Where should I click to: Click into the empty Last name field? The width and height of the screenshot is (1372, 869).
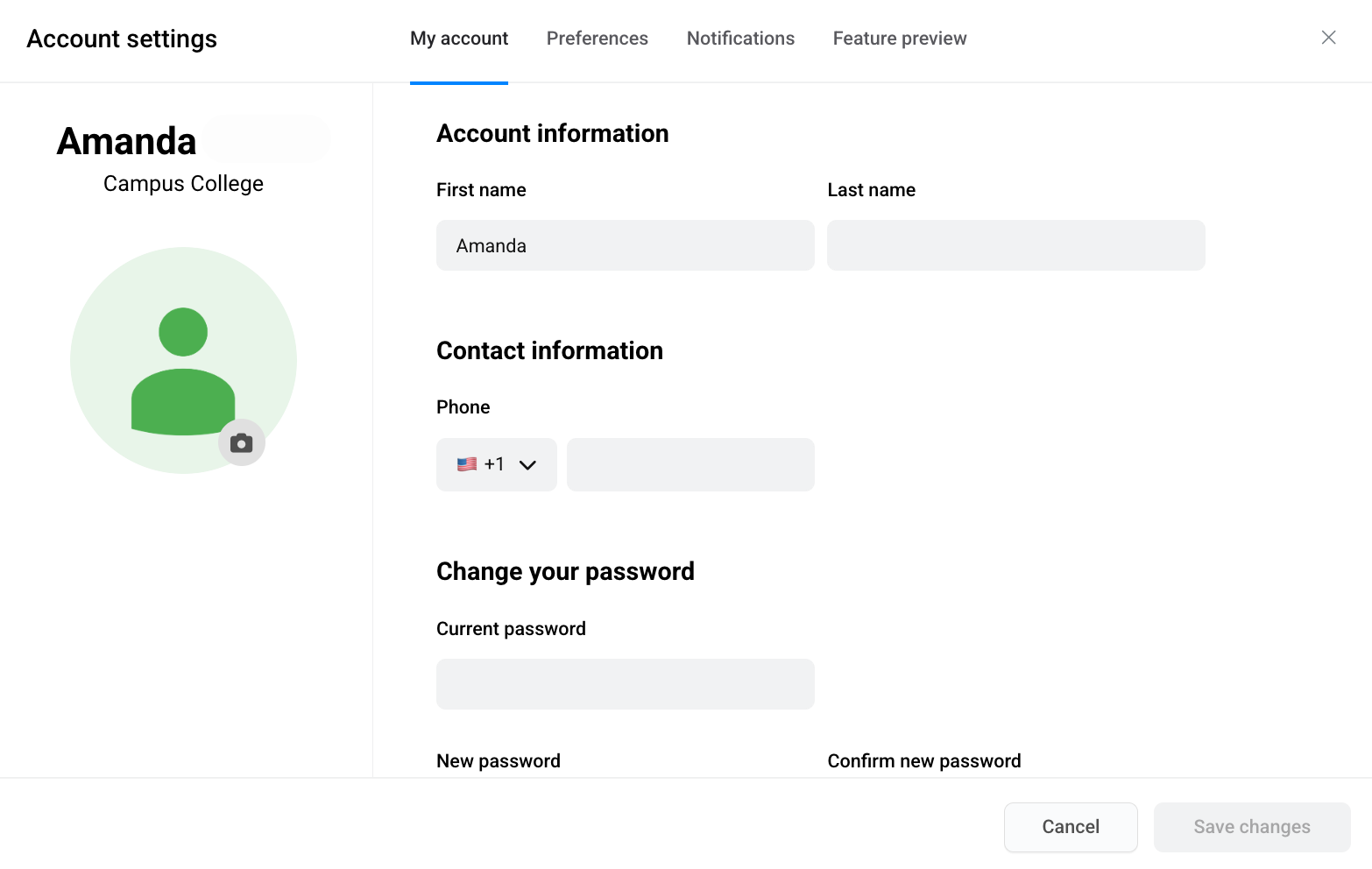pyautogui.click(x=1015, y=245)
